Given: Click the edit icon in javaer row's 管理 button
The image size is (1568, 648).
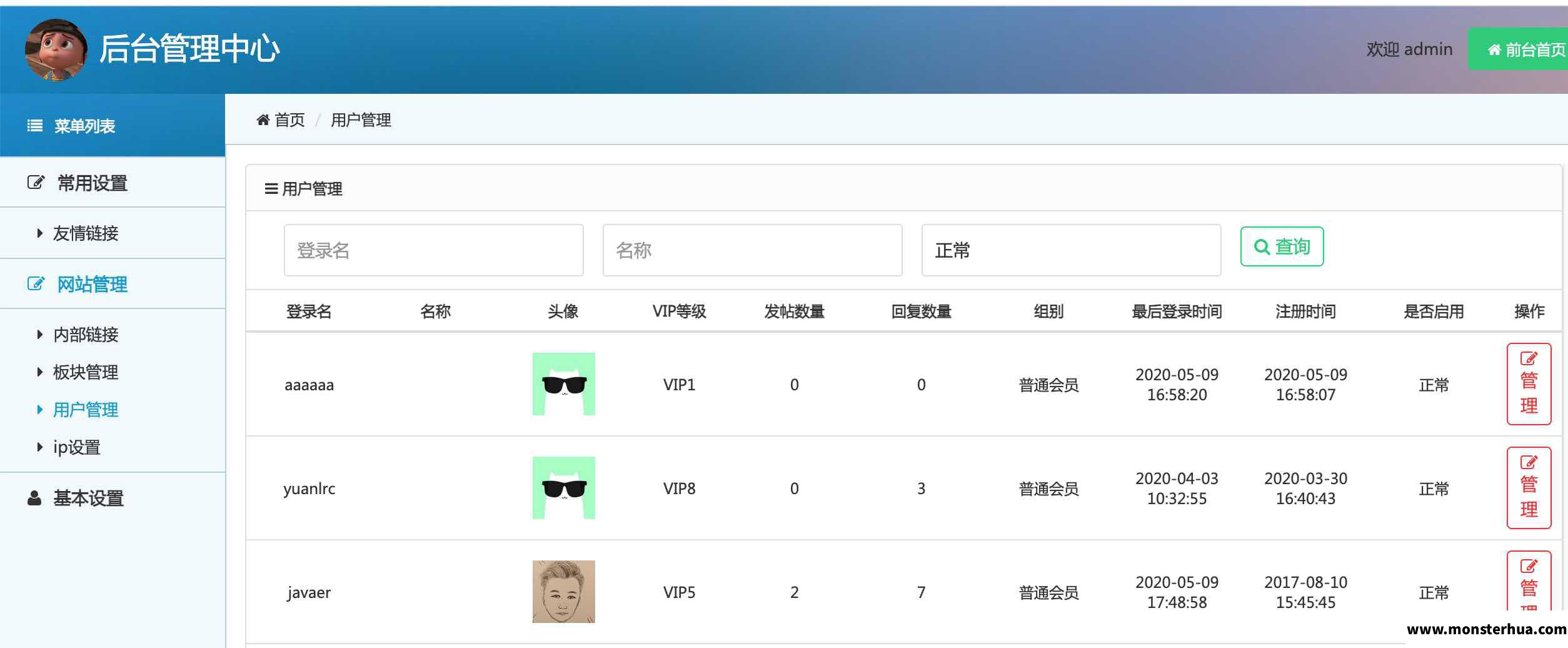Looking at the screenshot, I should [1529, 566].
